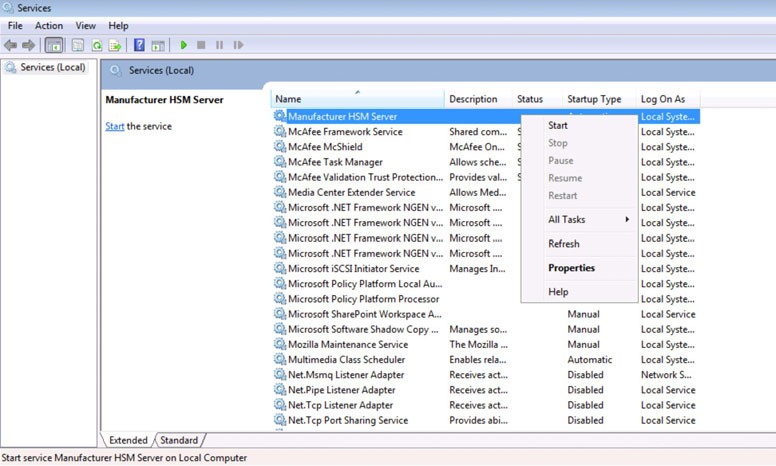Select Microsoft Policy Platform Processor service
The width and height of the screenshot is (776, 466).
coord(364,299)
